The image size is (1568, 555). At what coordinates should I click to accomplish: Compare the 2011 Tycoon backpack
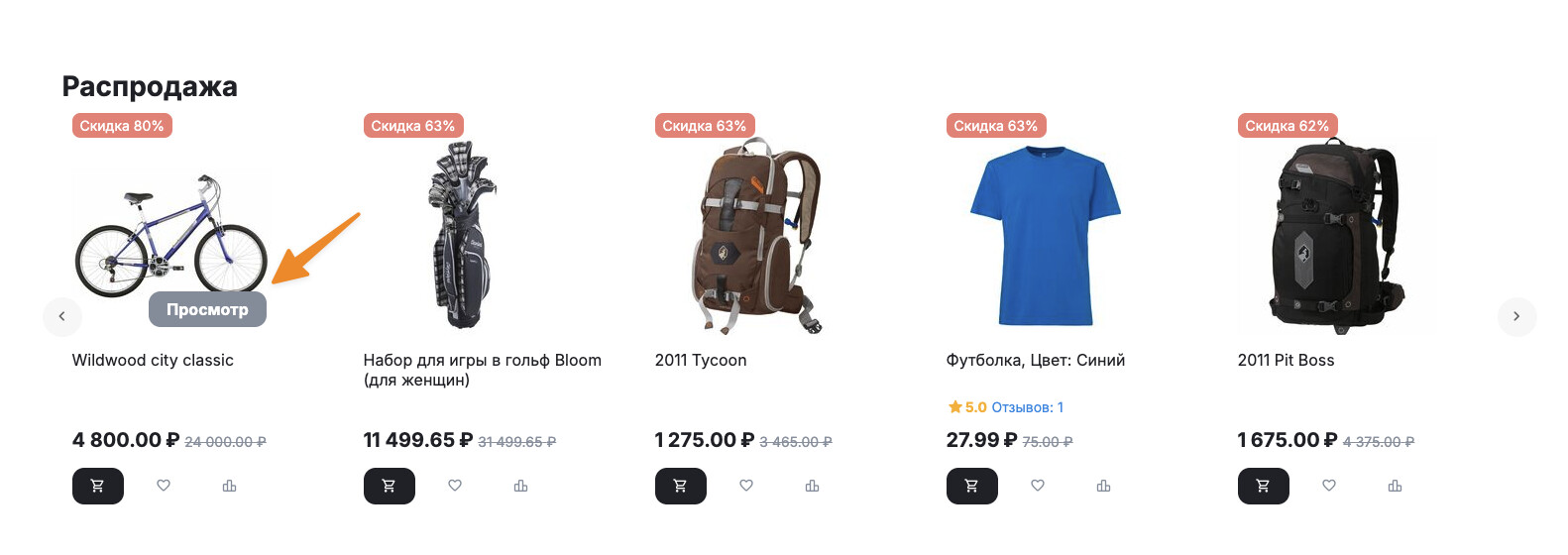coord(812,486)
